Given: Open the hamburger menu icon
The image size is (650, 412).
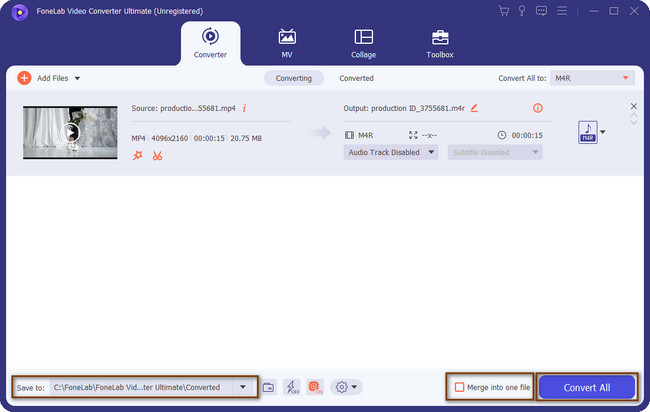Looking at the screenshot, I should [562, 11].
